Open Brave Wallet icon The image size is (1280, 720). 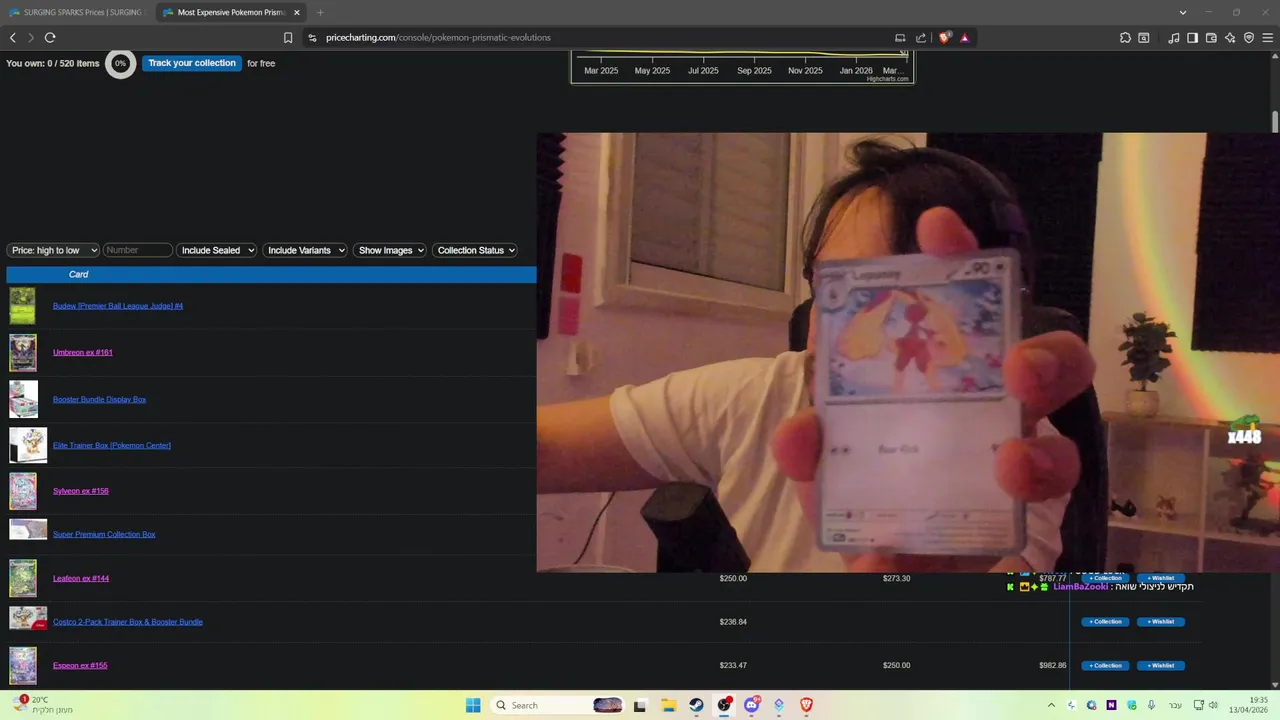tap(1211, 38)
